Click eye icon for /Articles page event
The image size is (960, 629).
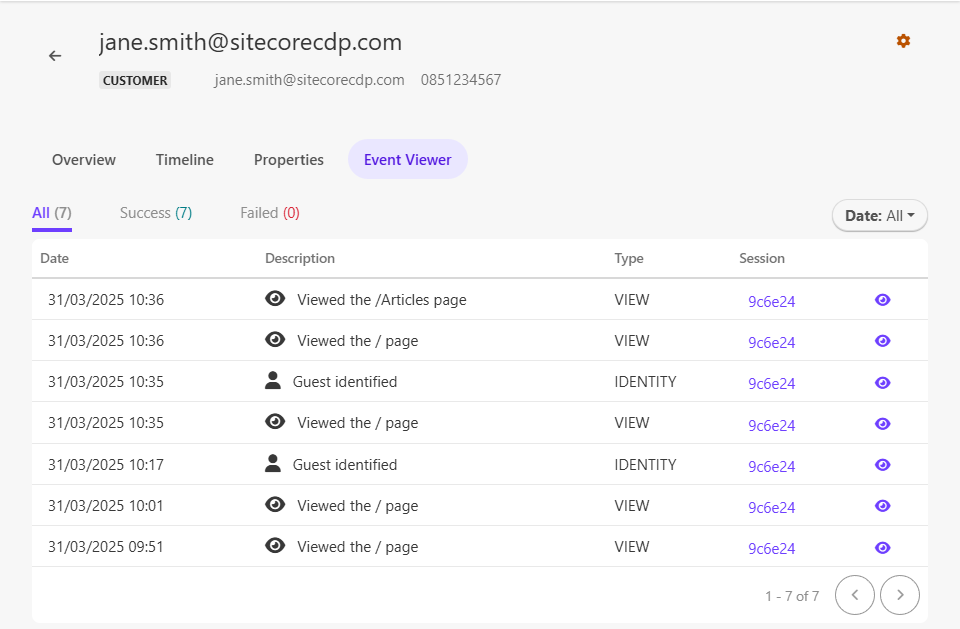coord(882,300)
